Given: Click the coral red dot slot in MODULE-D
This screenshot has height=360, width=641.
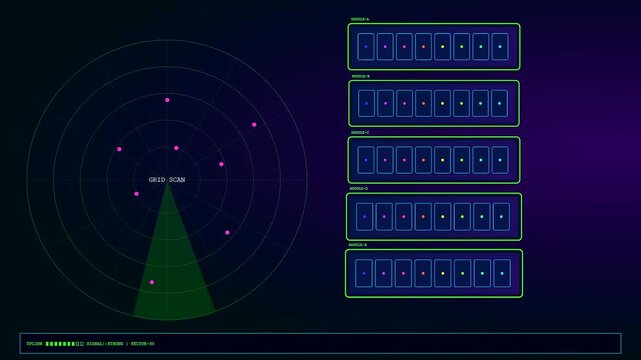Looking at the screenshot, I should (x=423, y=217).
